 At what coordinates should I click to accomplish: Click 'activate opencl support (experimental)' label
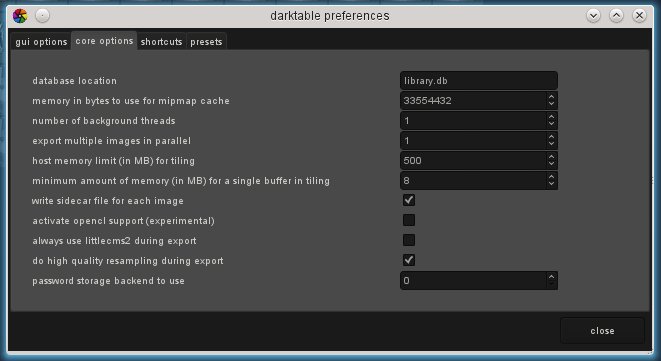tap(124, 221)
